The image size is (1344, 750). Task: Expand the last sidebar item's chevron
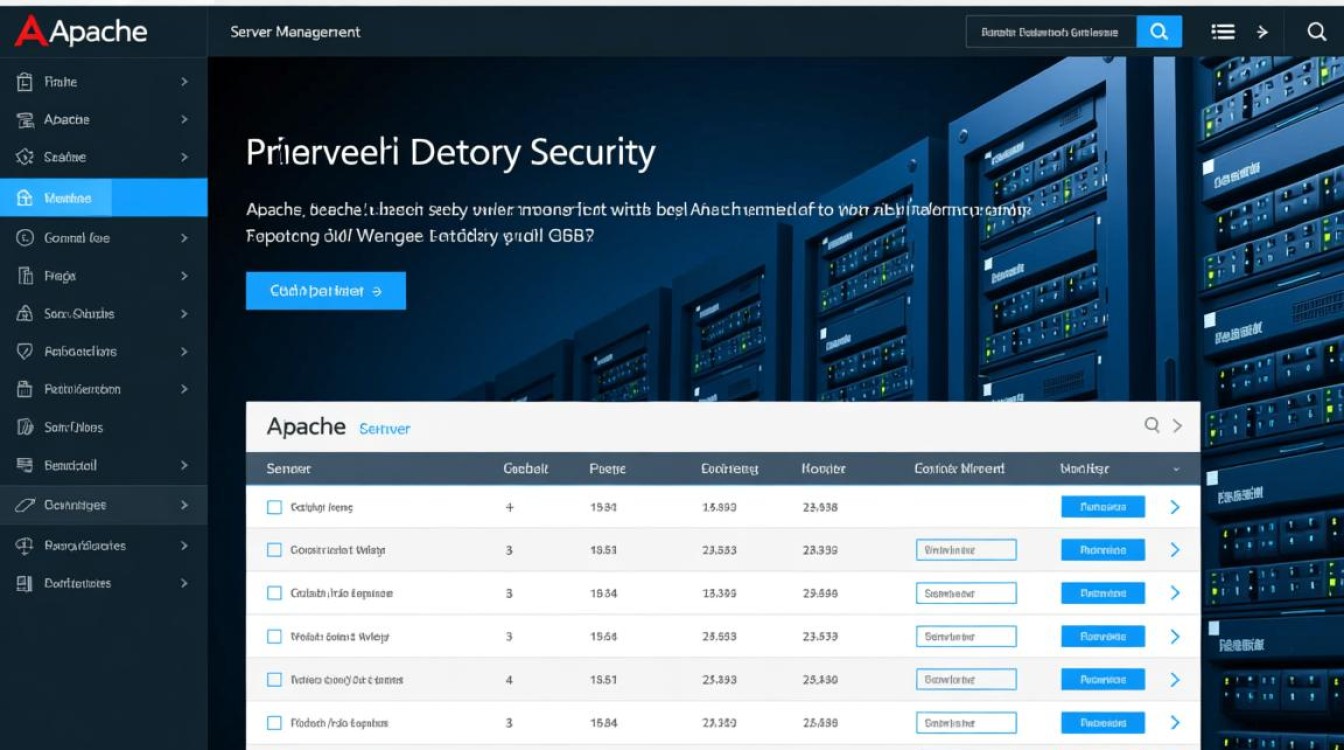[184, 583]
